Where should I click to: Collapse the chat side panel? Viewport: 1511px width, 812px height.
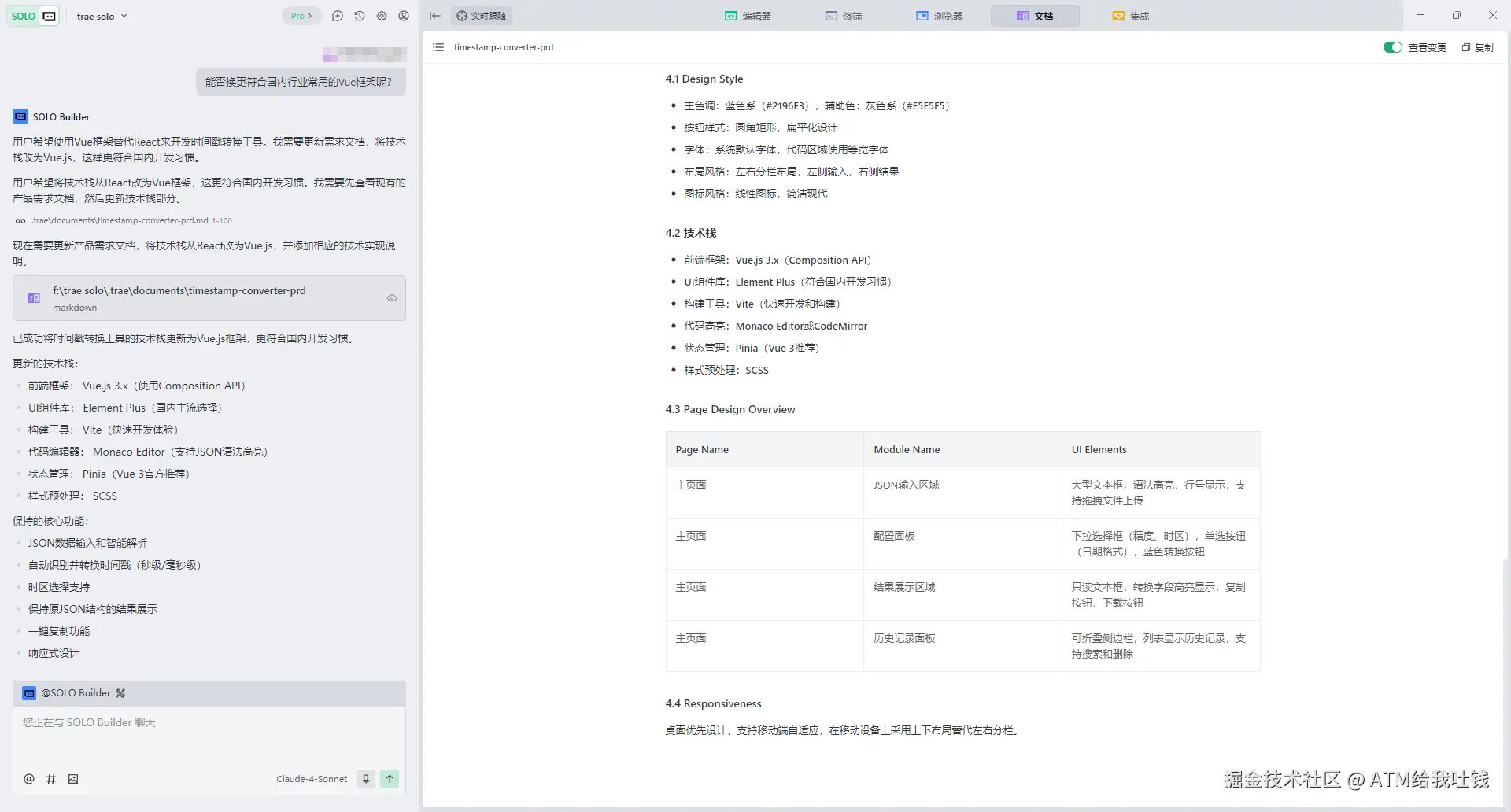click(435, 16)
